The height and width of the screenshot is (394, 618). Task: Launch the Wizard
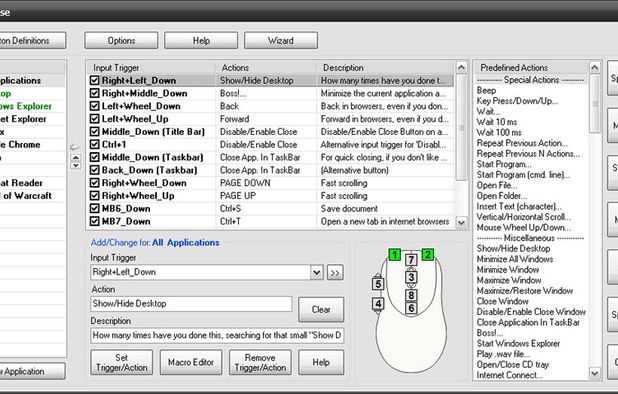(281, 41)
